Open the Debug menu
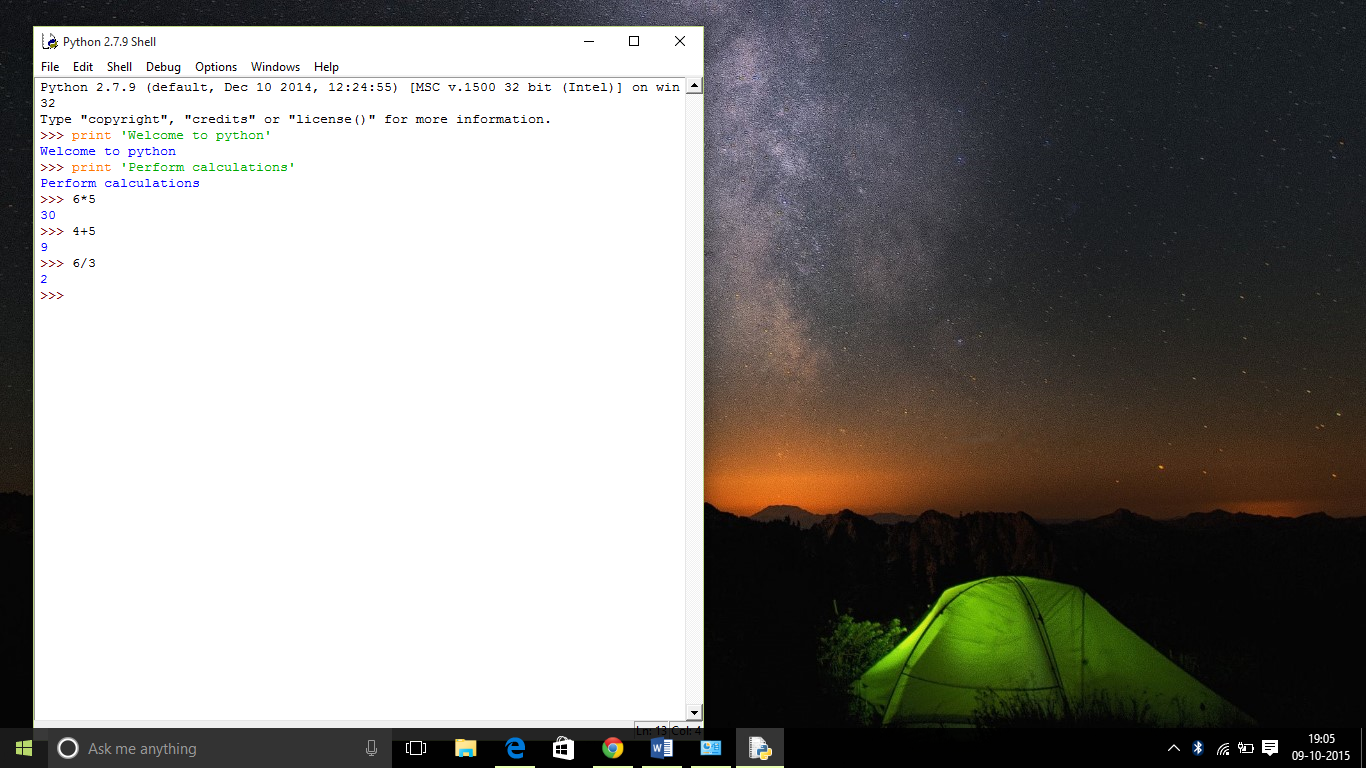This screenshot has height=768, width=1366. [163, 67]
